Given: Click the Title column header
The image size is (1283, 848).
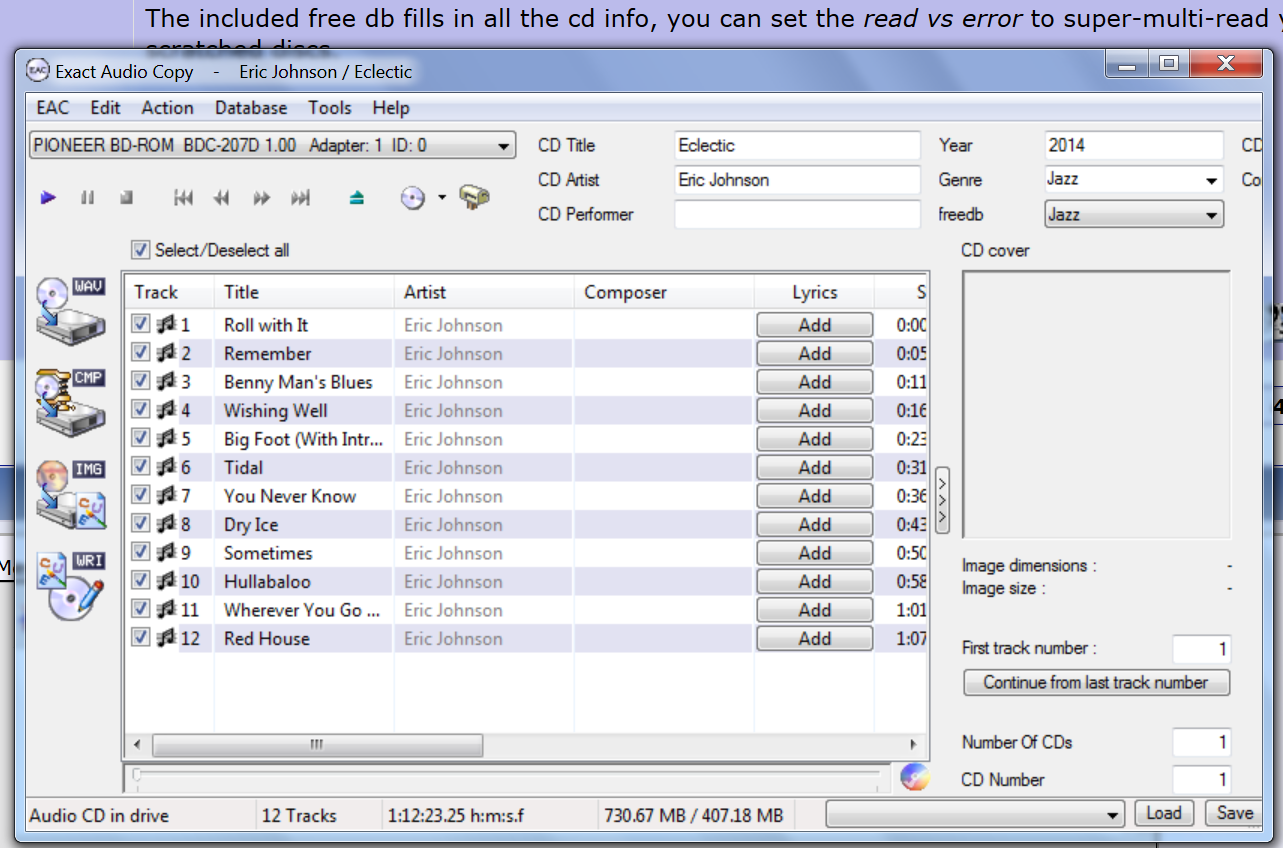Looking at the screenshot, I should point(304,292).
